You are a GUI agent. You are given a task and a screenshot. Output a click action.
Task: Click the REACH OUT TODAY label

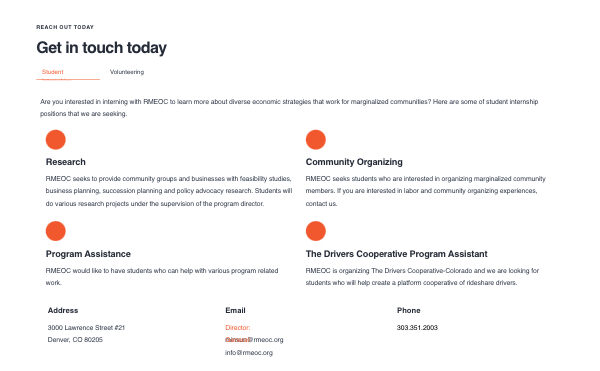[65, 27]
